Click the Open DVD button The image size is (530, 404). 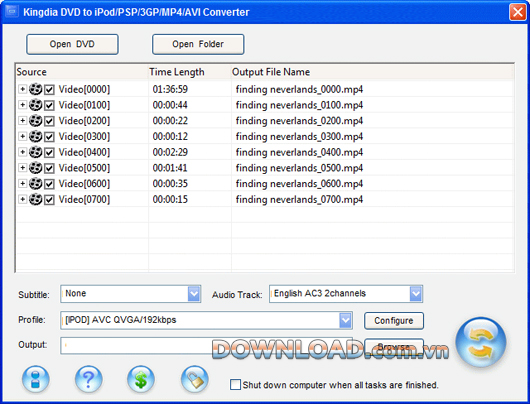pos(72,44)
